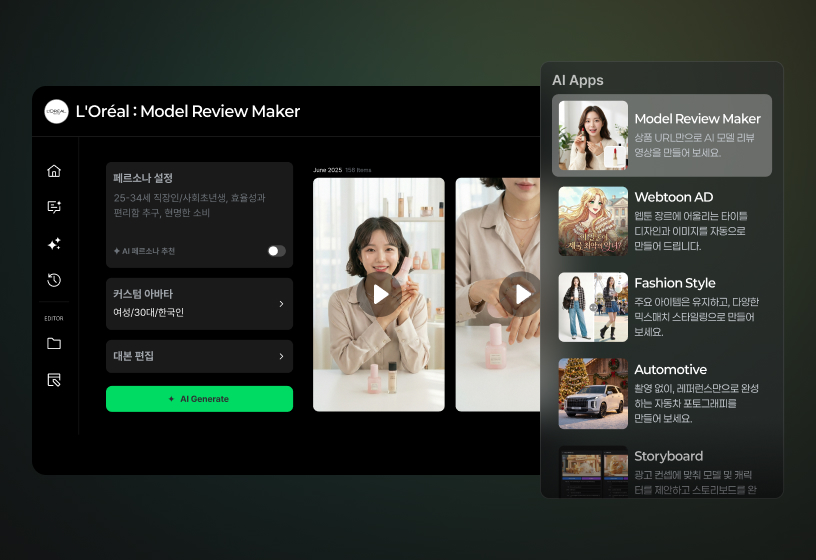Image resolution: width=816 pixels, height=560 pixels.
Task: Click the Home icon in sidebar
Action: point(54,171)
